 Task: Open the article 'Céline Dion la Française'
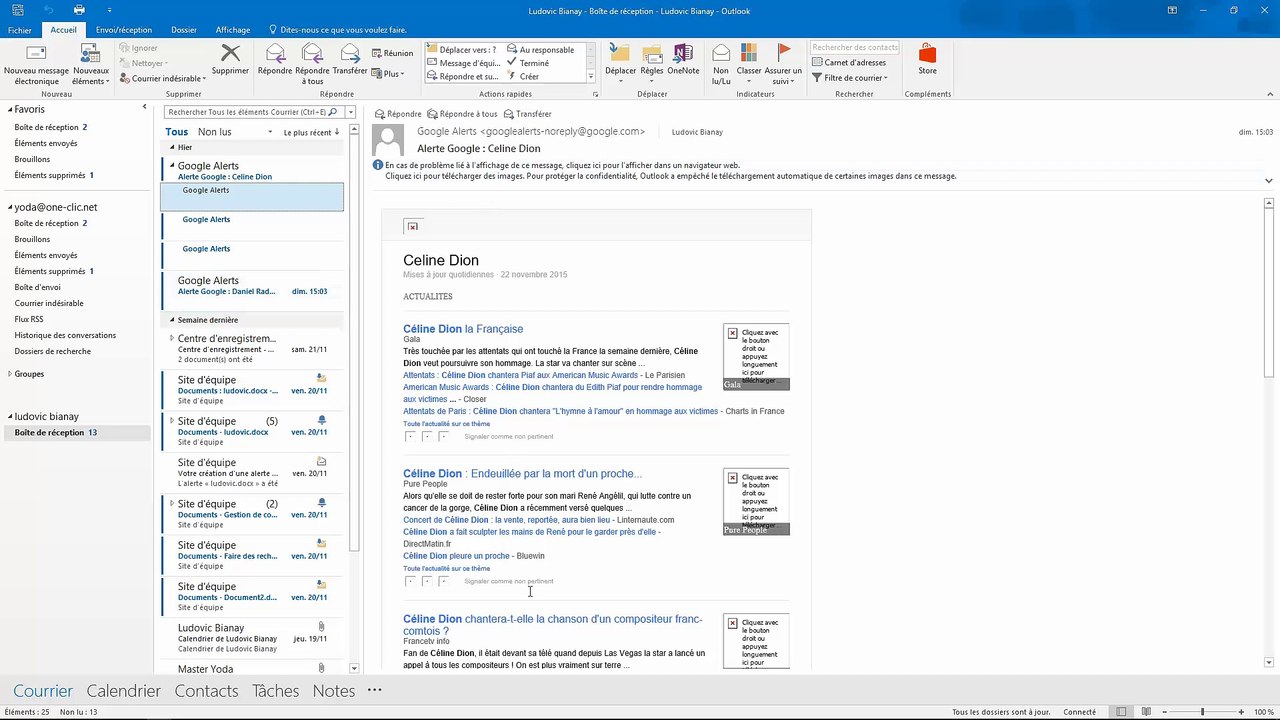click(463, 329)
